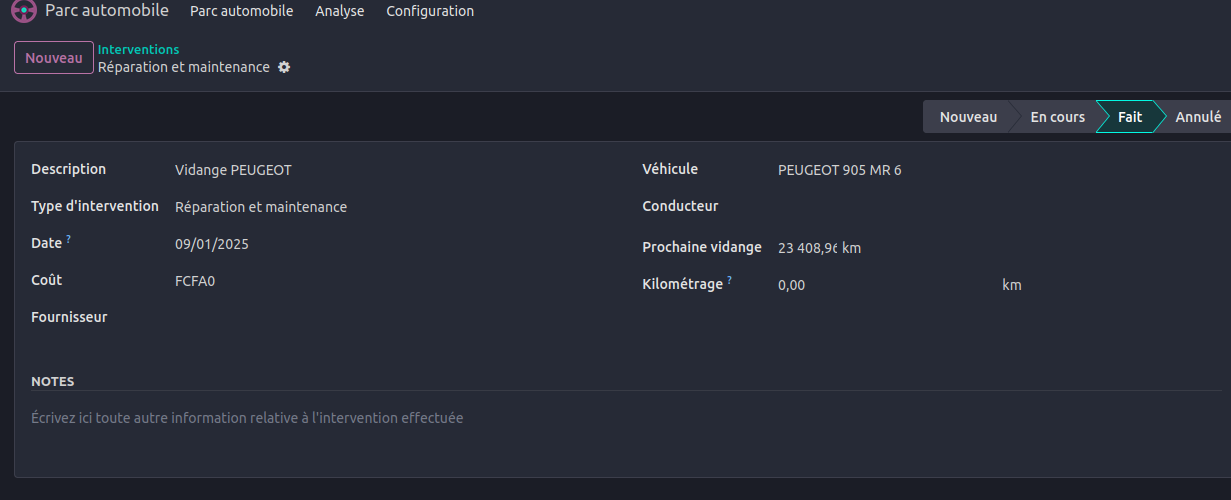
Task: Open the Configuration menu
Action: pos(430,12)
